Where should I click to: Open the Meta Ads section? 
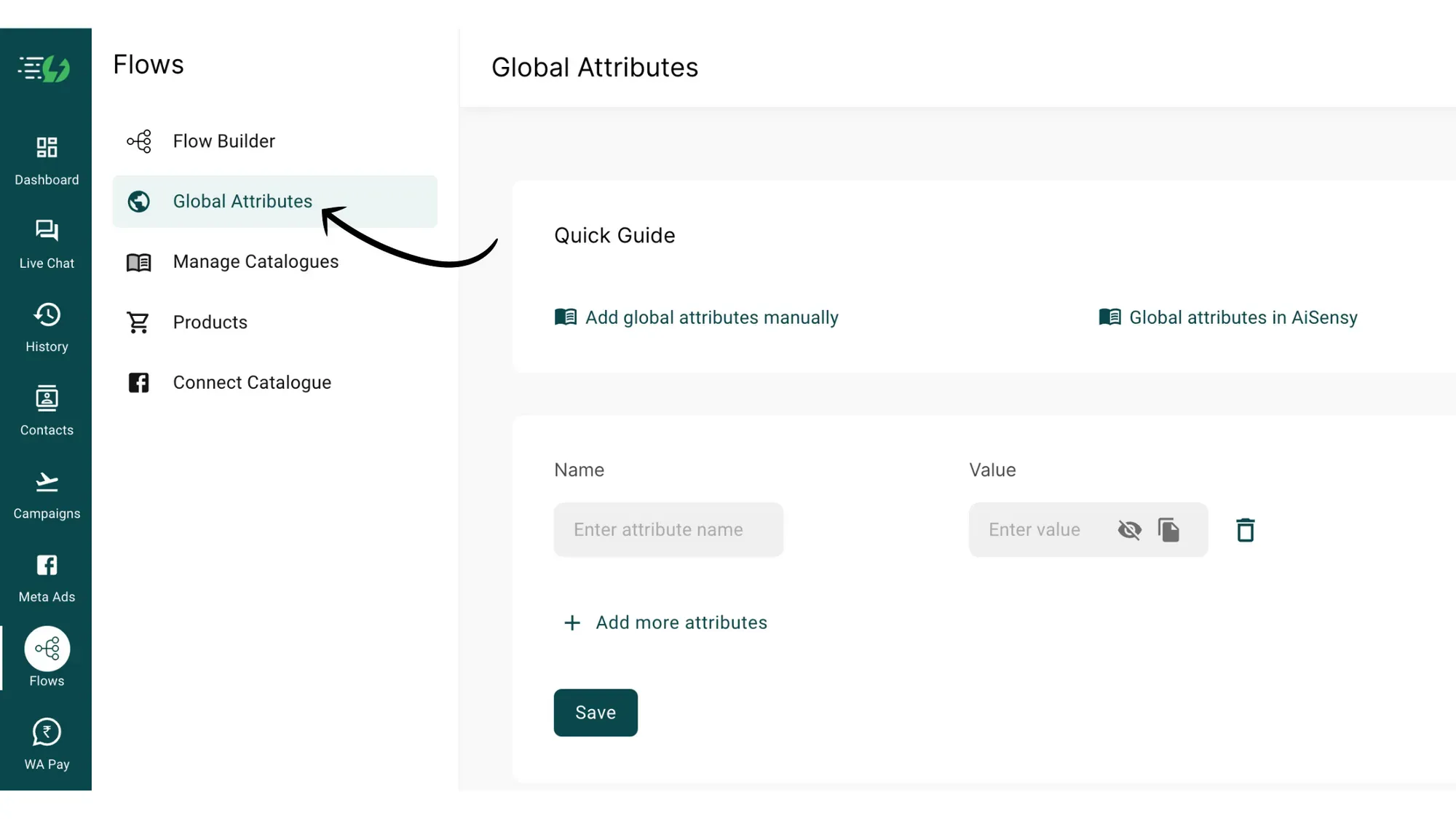(46, 577)
